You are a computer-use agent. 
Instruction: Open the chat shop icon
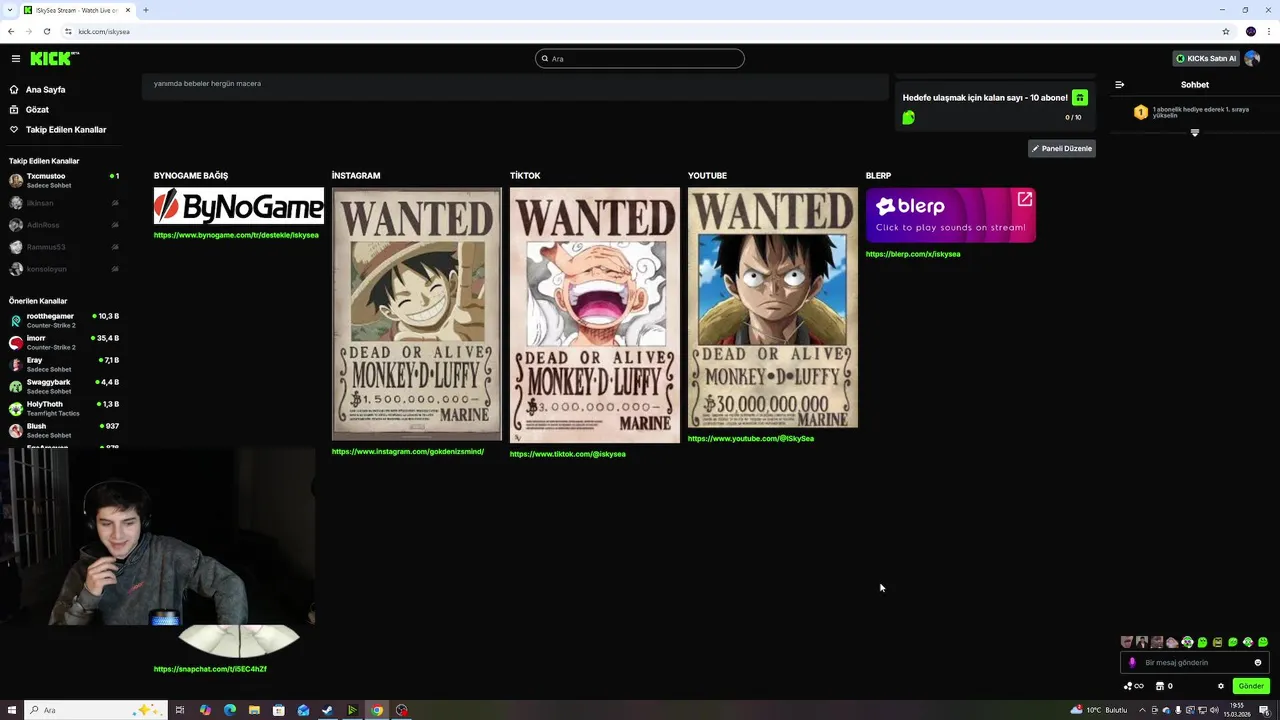(1160, 686)
